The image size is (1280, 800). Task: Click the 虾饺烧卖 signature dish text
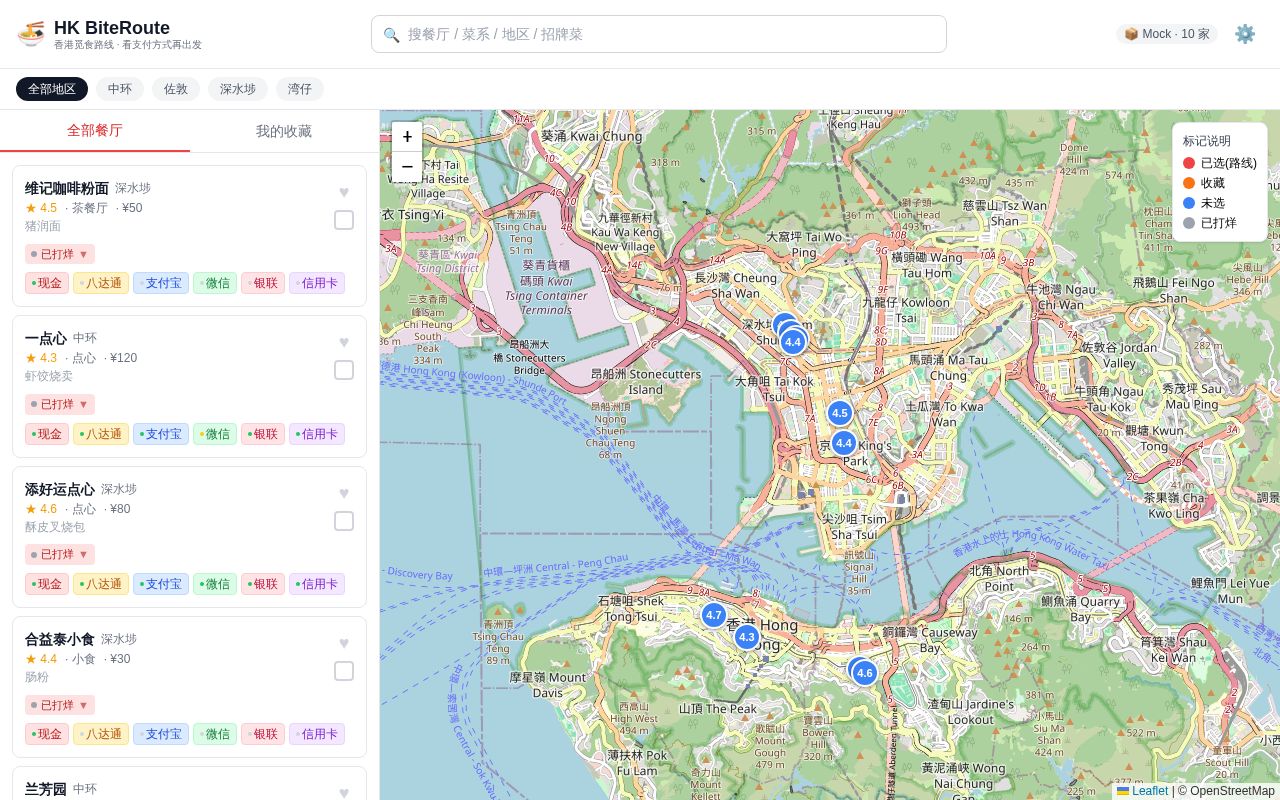pos(49,376)
